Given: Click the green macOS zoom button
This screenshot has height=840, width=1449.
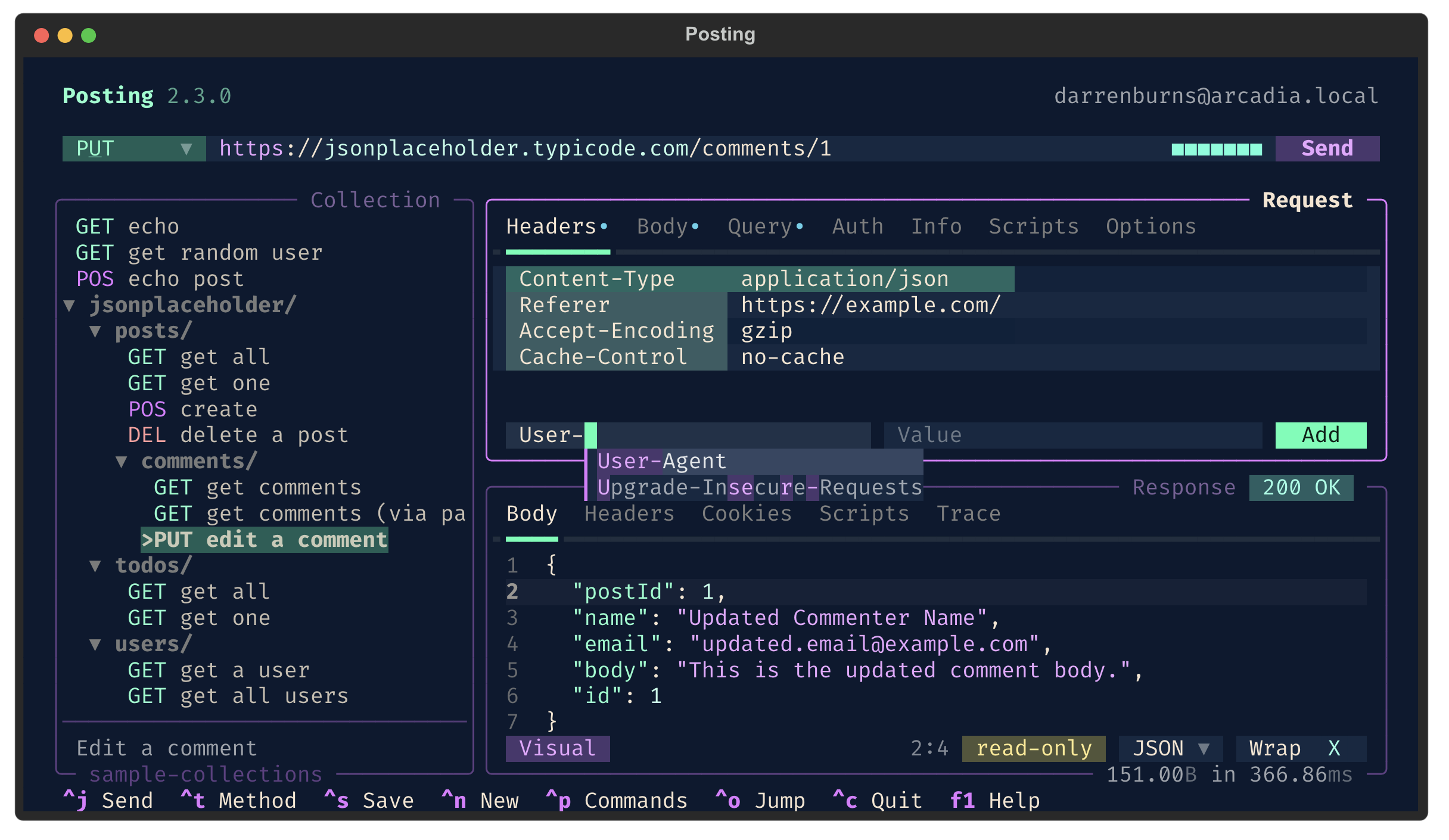Looking at the screenshot, I should tap(89, 36).
